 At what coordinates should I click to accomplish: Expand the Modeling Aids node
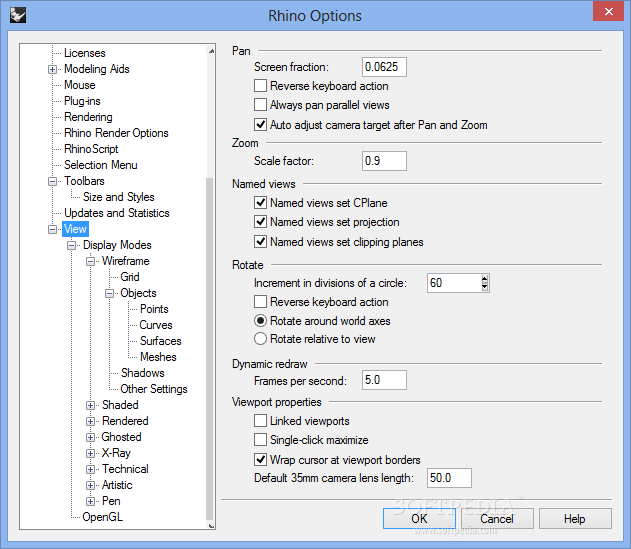point(52,70)
